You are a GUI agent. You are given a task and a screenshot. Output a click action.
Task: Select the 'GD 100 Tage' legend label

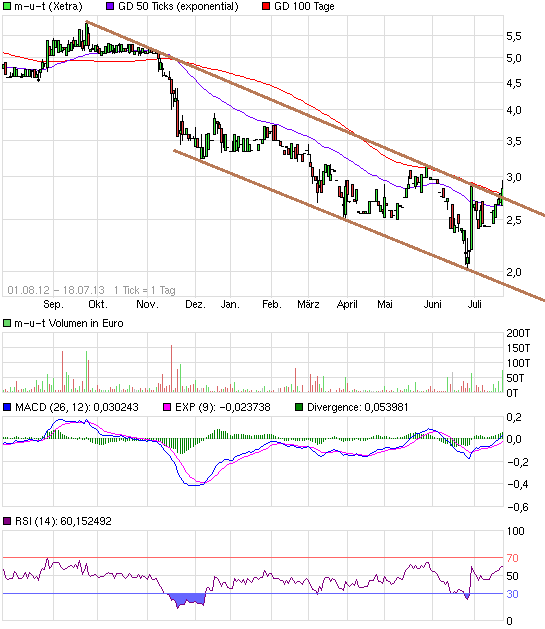pos(304,6)
